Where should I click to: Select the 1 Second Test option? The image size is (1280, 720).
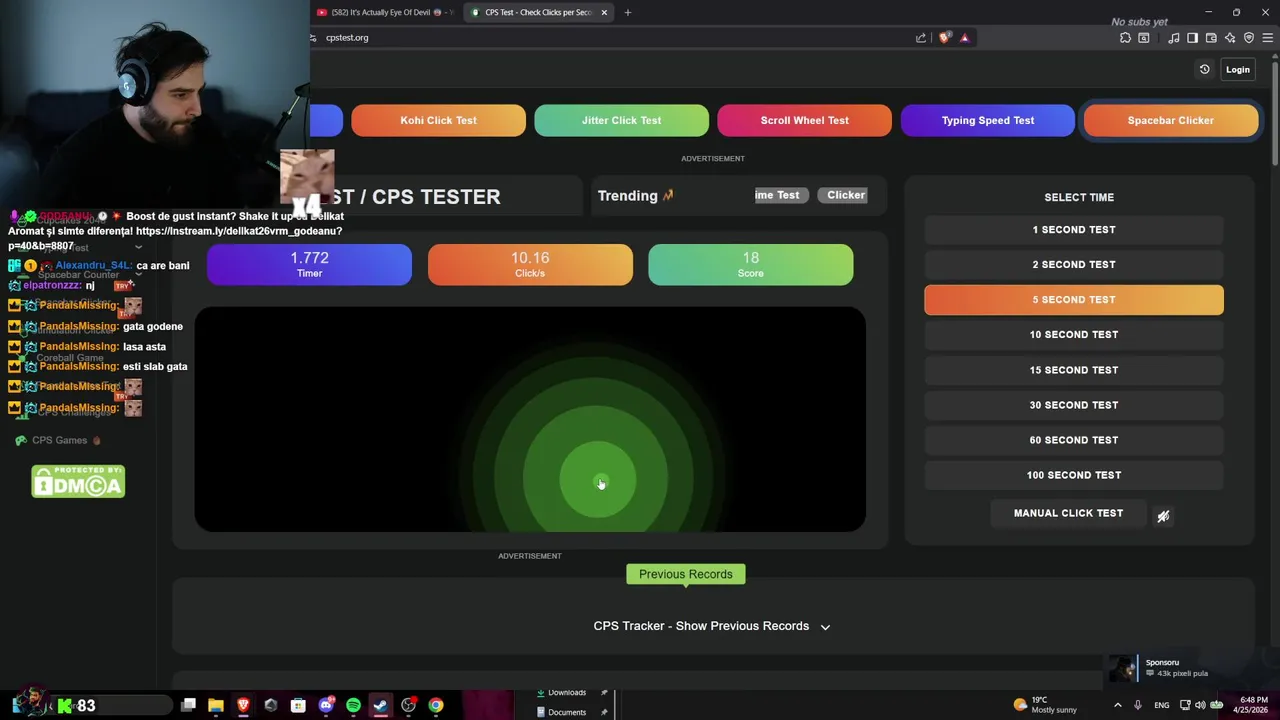click(x=1073, y=230)
